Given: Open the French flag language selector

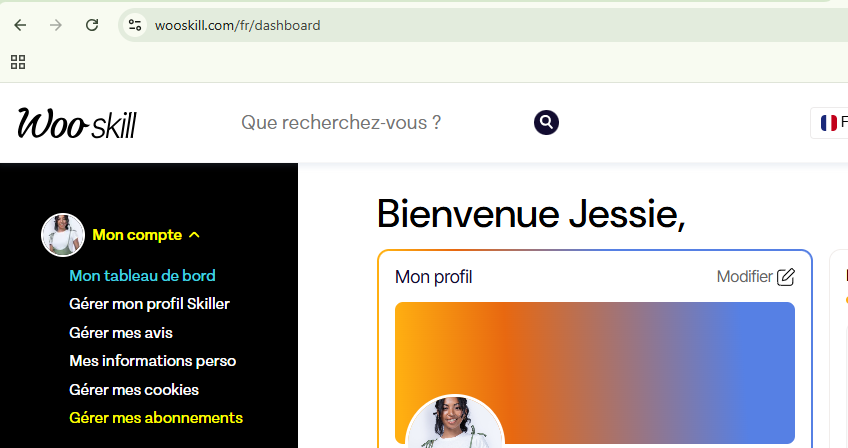Looking at the screenshot, I should (x=829, y=123).
